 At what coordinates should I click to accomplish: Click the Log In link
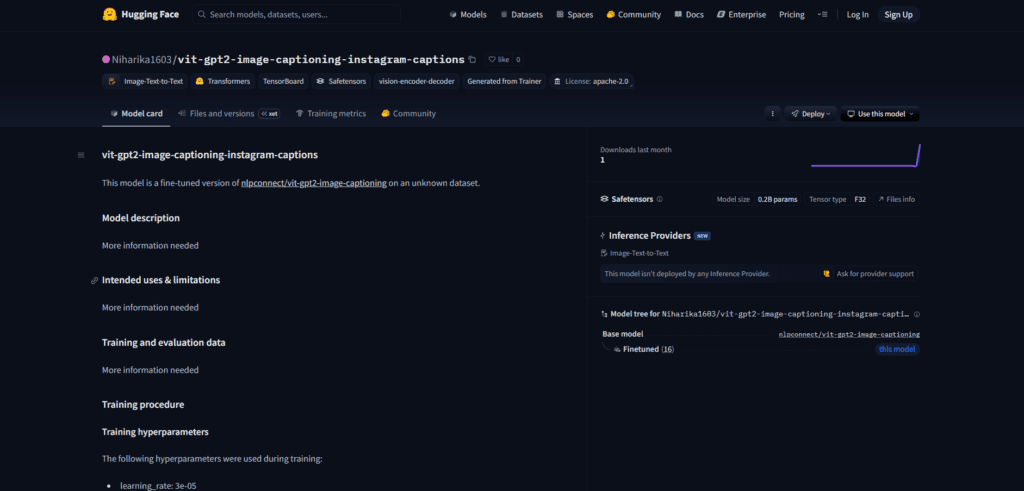point(857,14)
